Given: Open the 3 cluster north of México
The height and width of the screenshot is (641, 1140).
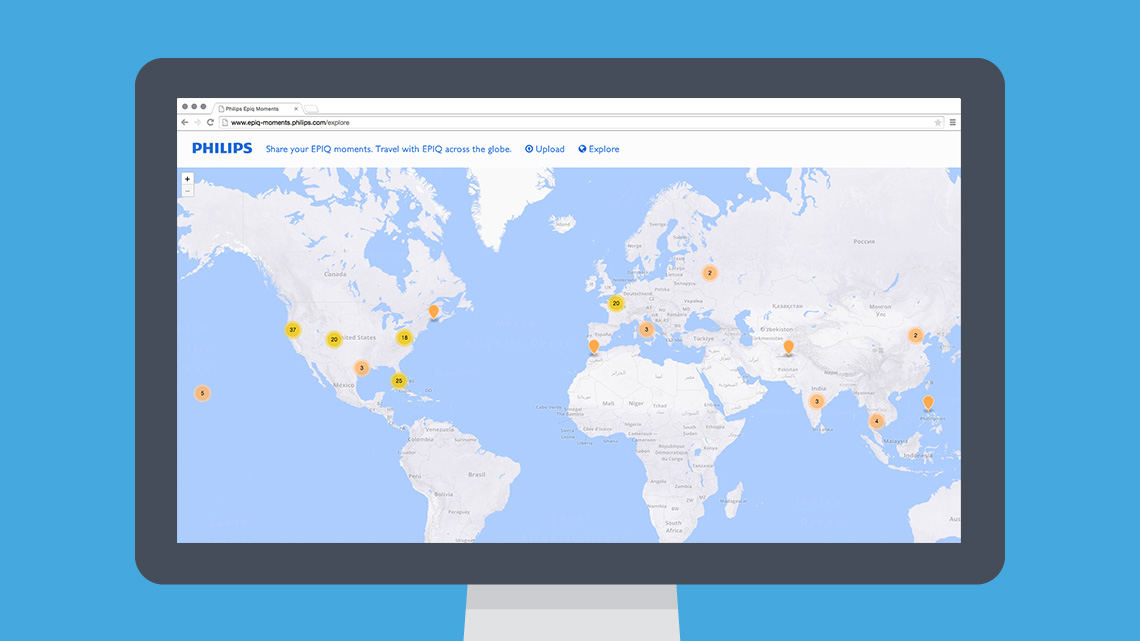Looking at the screenshot, I should pyautogui.click(x=361, y=368).
